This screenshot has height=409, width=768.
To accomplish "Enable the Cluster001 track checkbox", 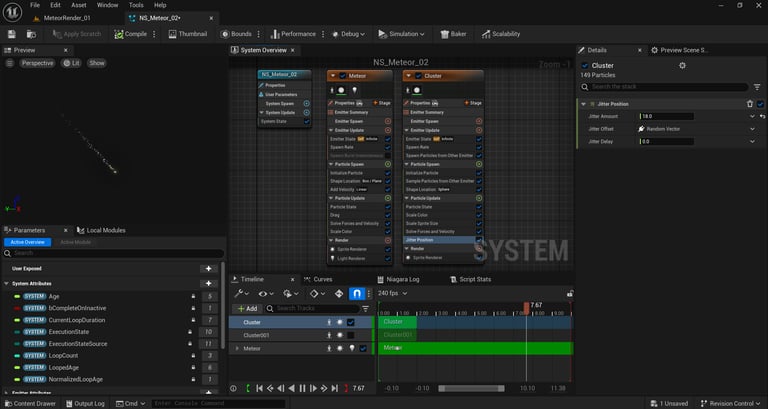I will coord(351,335).
